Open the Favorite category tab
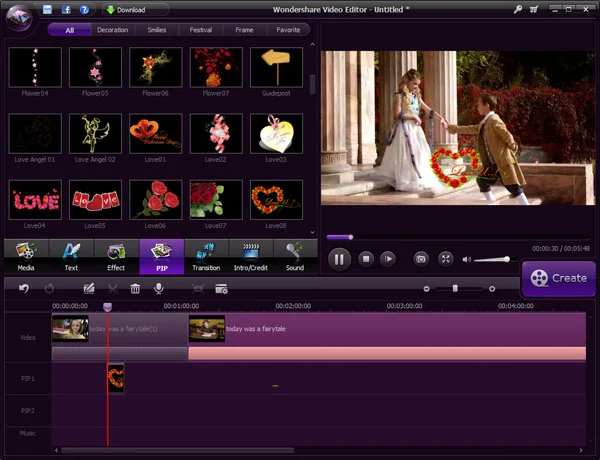600x460 pixels. [287, 30]
